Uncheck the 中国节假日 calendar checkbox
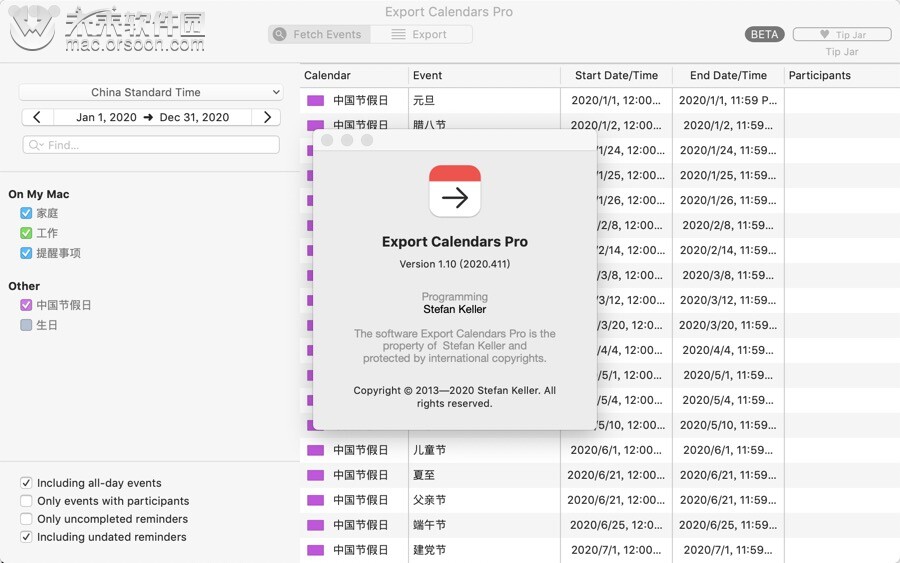 click(x=26, y=305)
